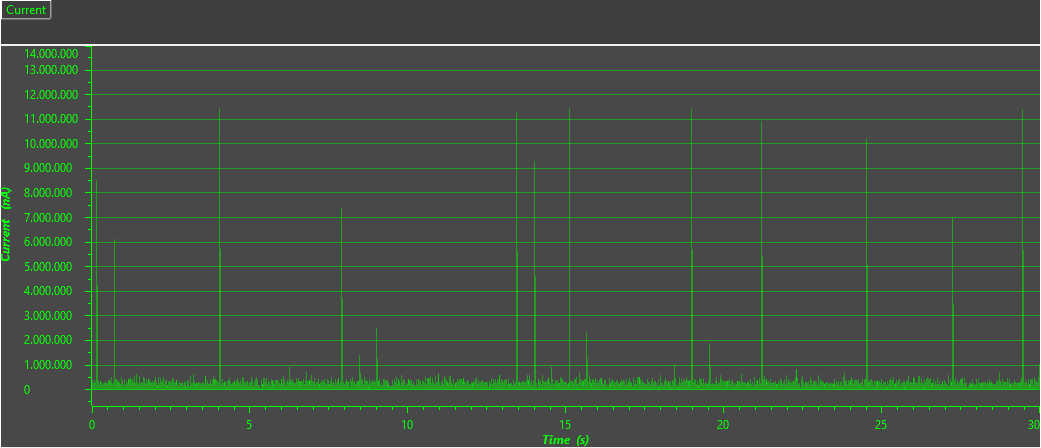
Task: Select the 5.000.000 Y-axis tick label
Action: tap(51, 267)
